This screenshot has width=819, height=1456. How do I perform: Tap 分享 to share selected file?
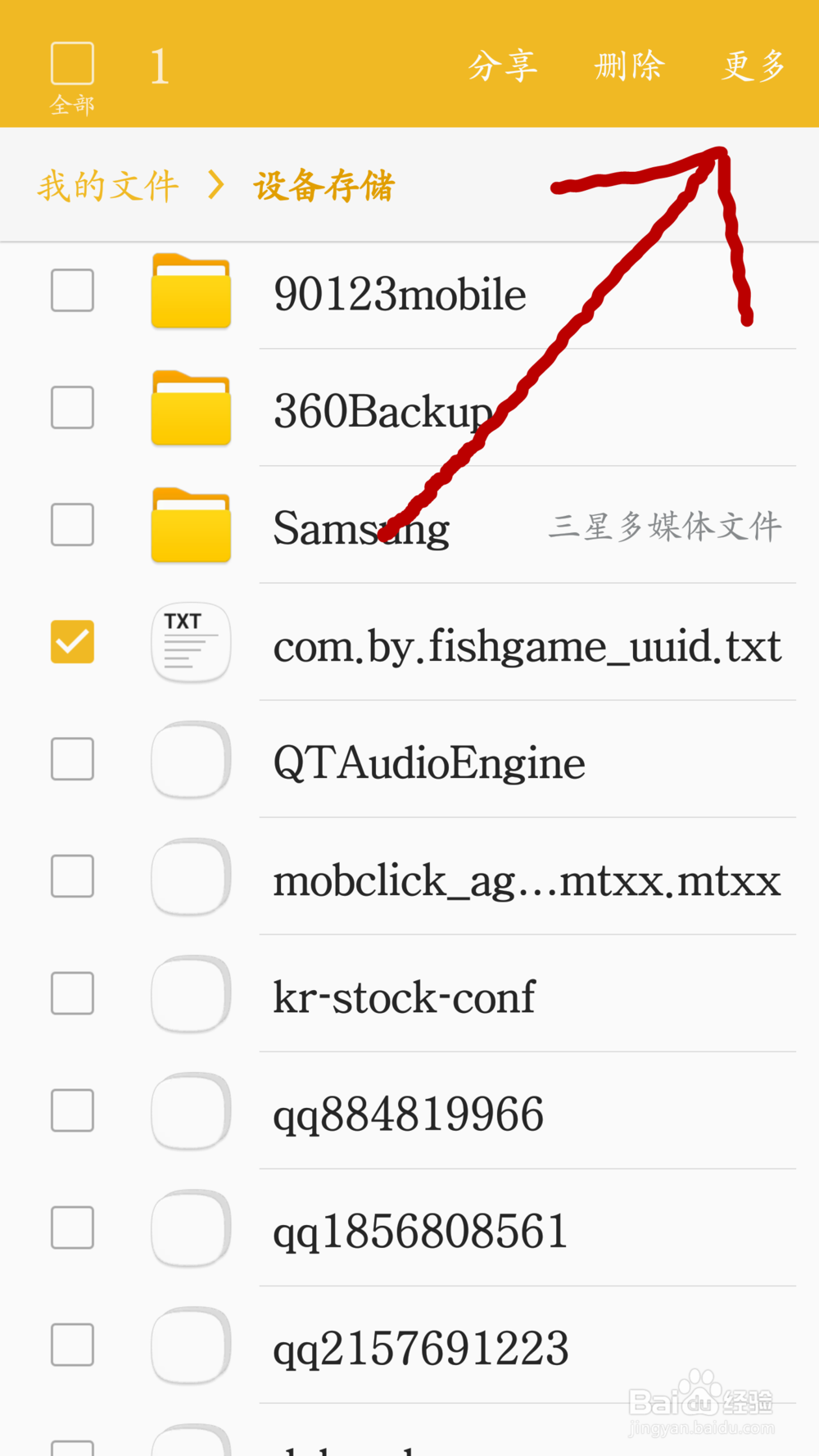502,66
